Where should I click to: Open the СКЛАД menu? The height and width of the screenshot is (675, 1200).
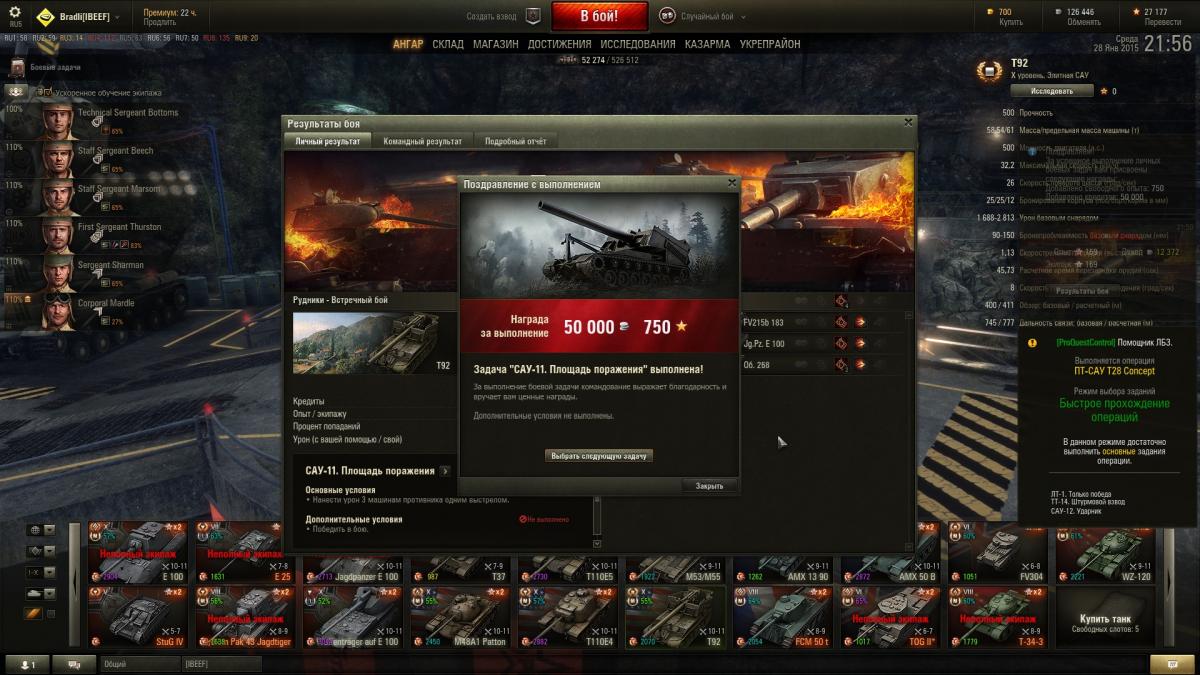(448, 44)
